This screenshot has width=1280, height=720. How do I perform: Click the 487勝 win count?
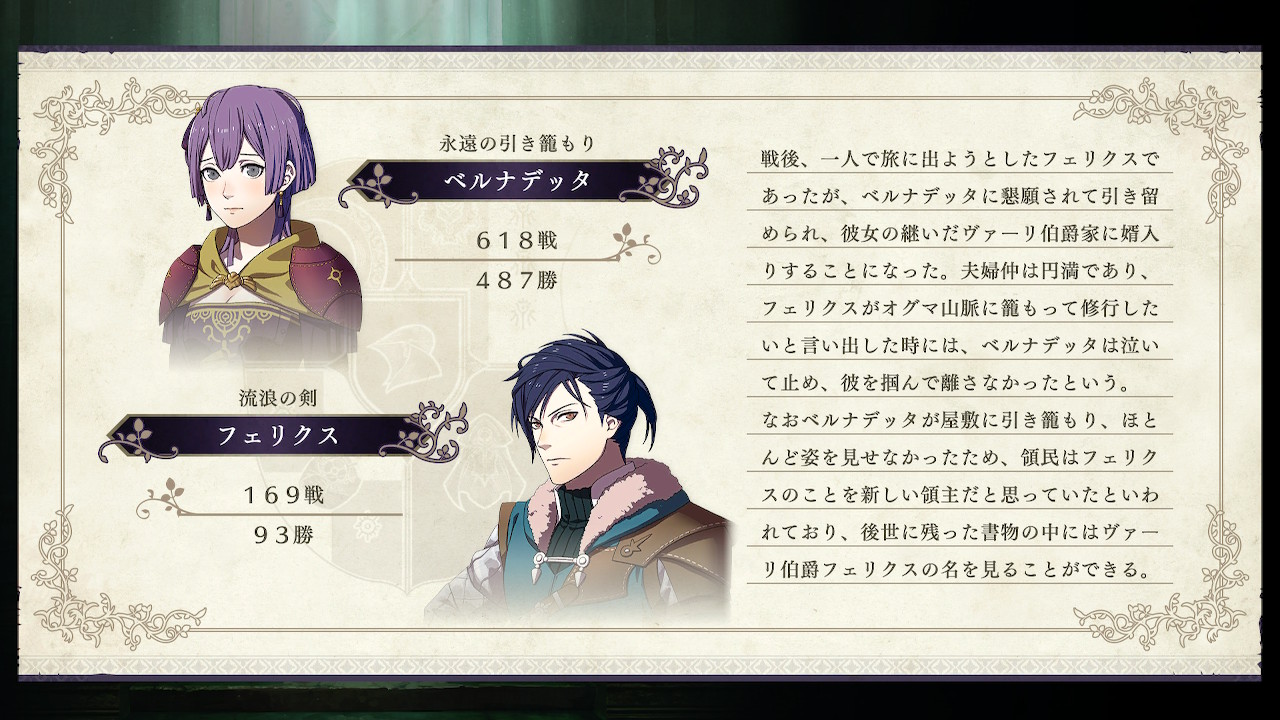pos(517,280)
